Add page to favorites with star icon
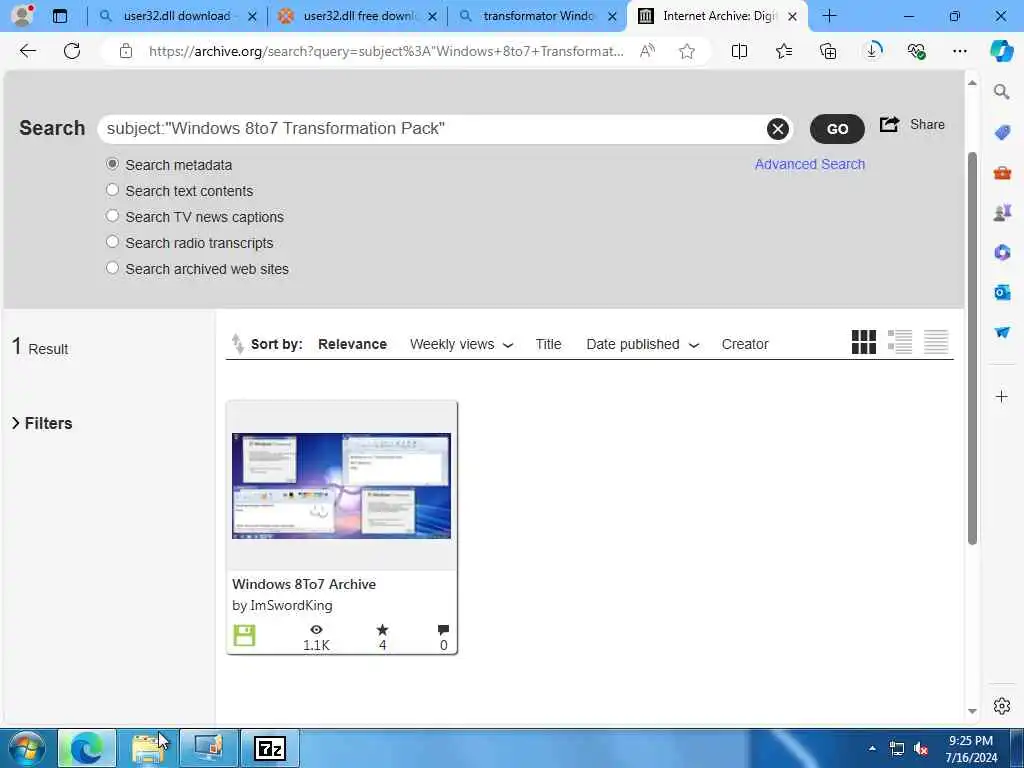 [686, 51]
